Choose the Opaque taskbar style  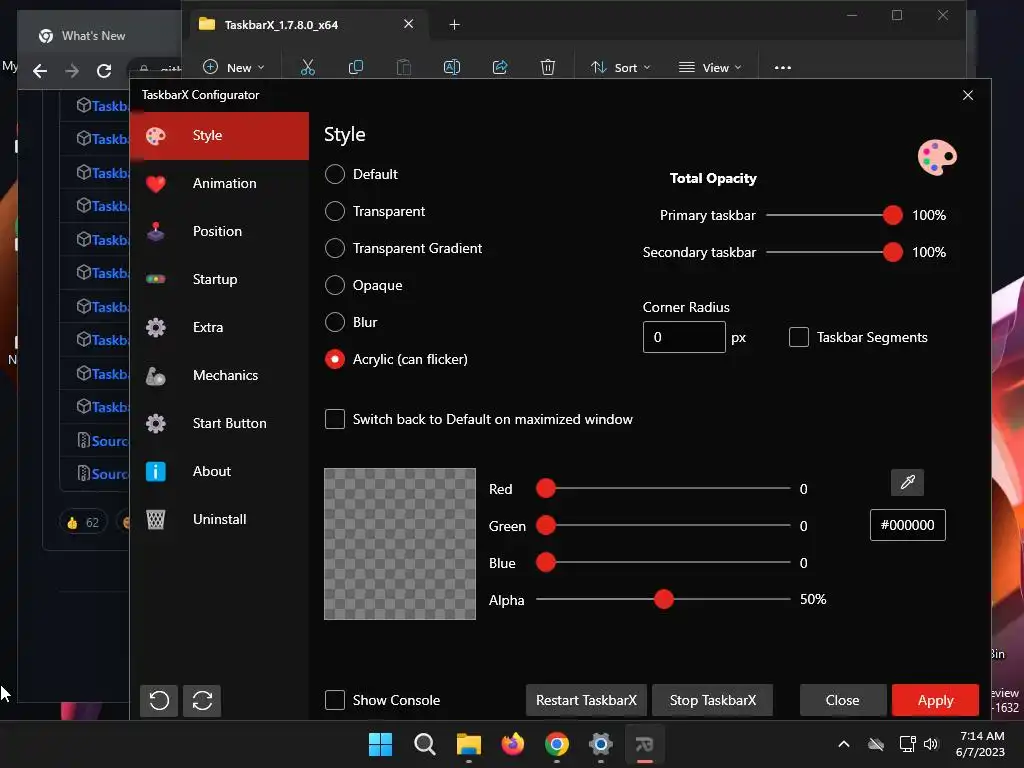tap(335, 285)
